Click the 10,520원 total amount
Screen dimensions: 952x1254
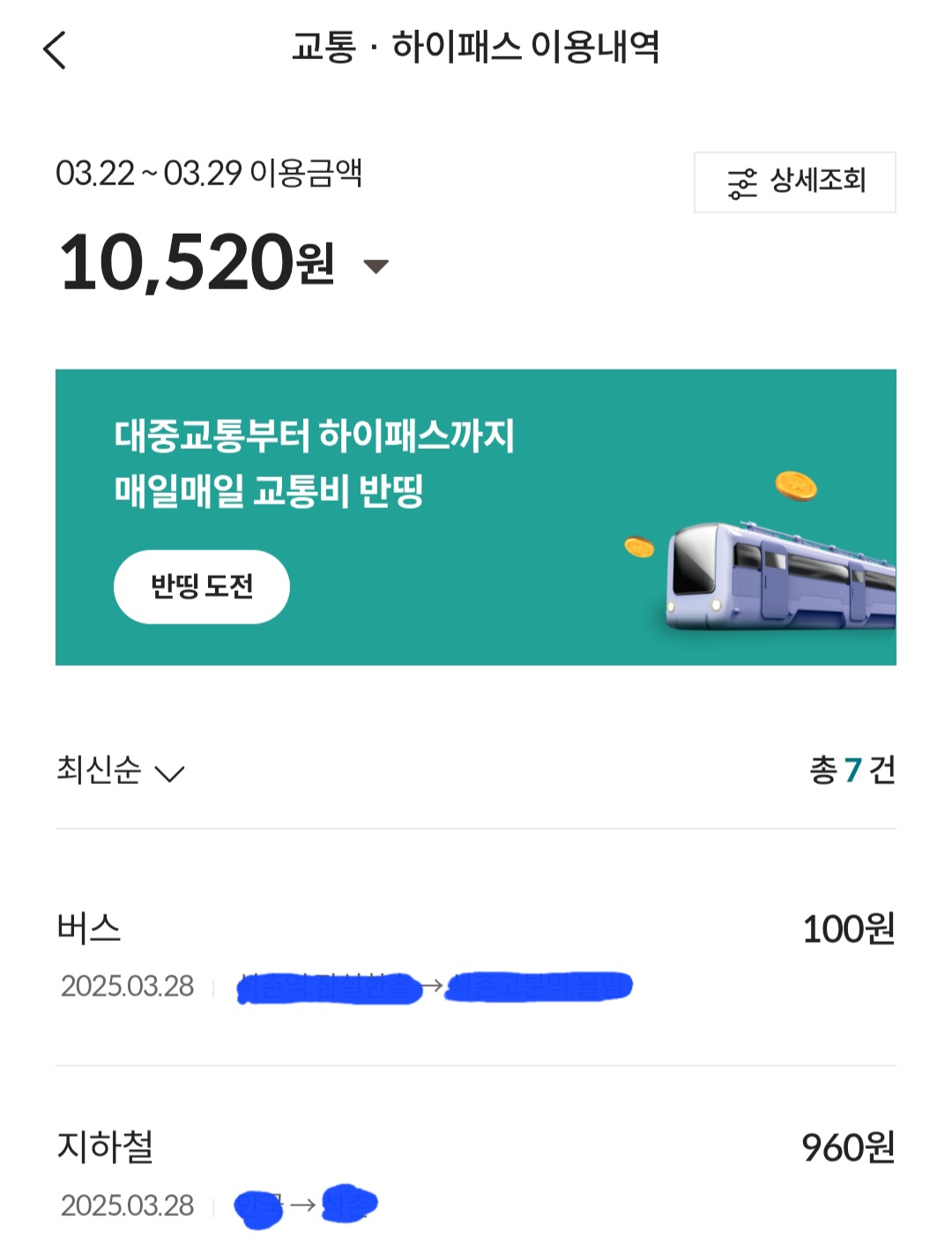[x=196, y=263]
